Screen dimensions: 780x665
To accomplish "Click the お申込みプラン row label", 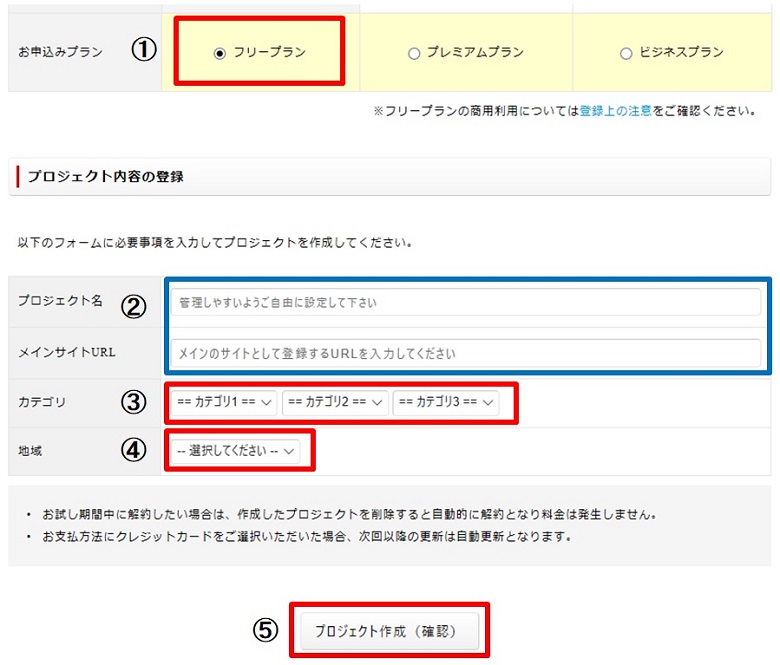I will click(x=60, y=52).
